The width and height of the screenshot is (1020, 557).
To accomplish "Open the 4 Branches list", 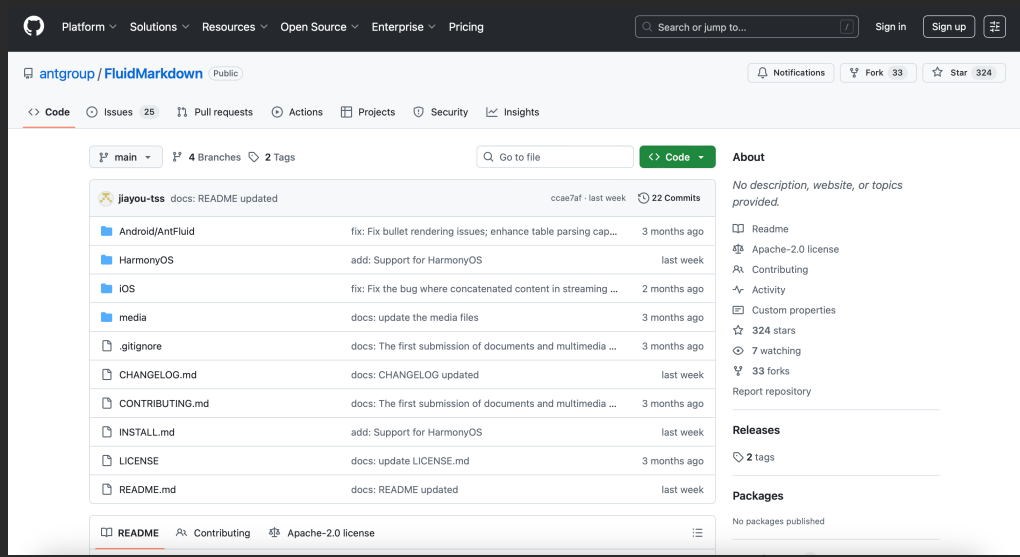I will click(207, 157).
